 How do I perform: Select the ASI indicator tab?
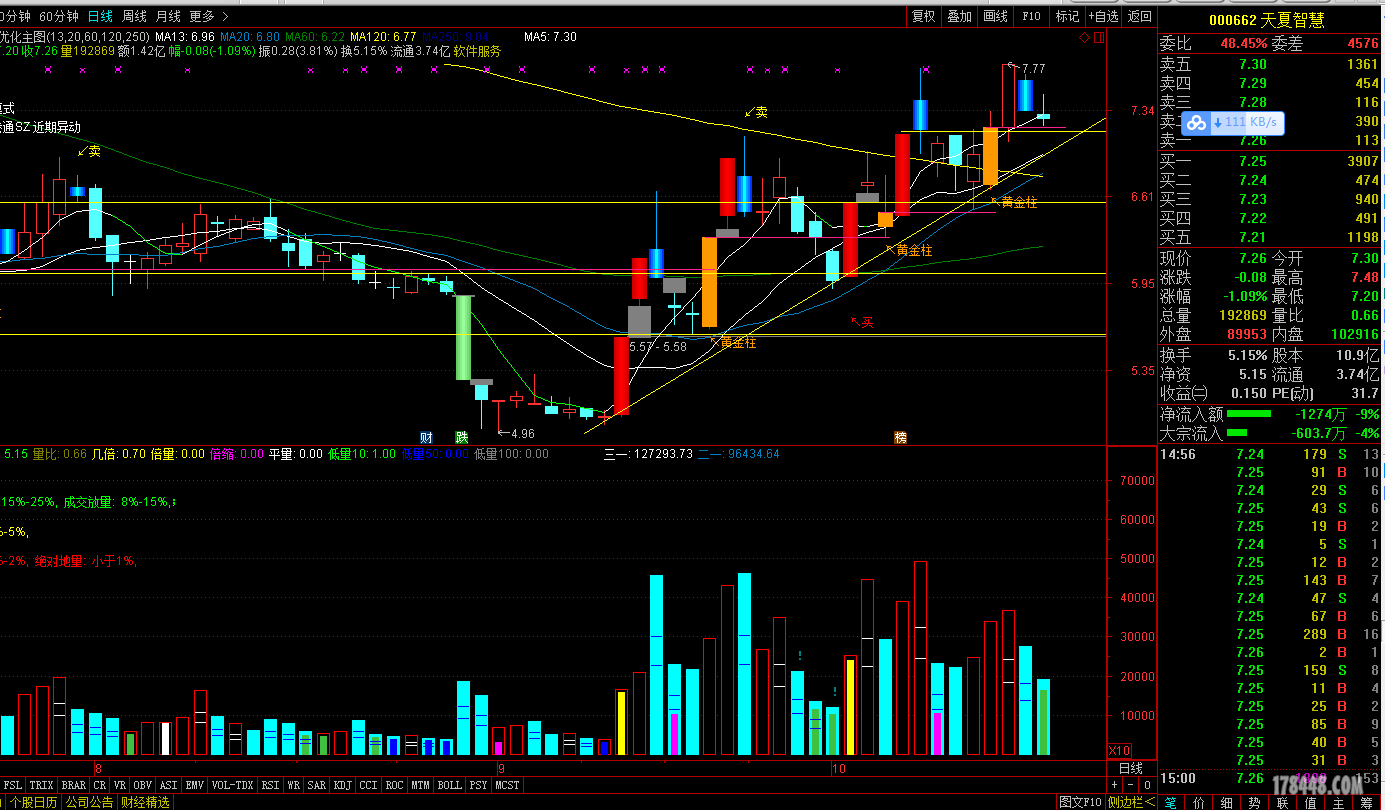click(x=169, y=786)
